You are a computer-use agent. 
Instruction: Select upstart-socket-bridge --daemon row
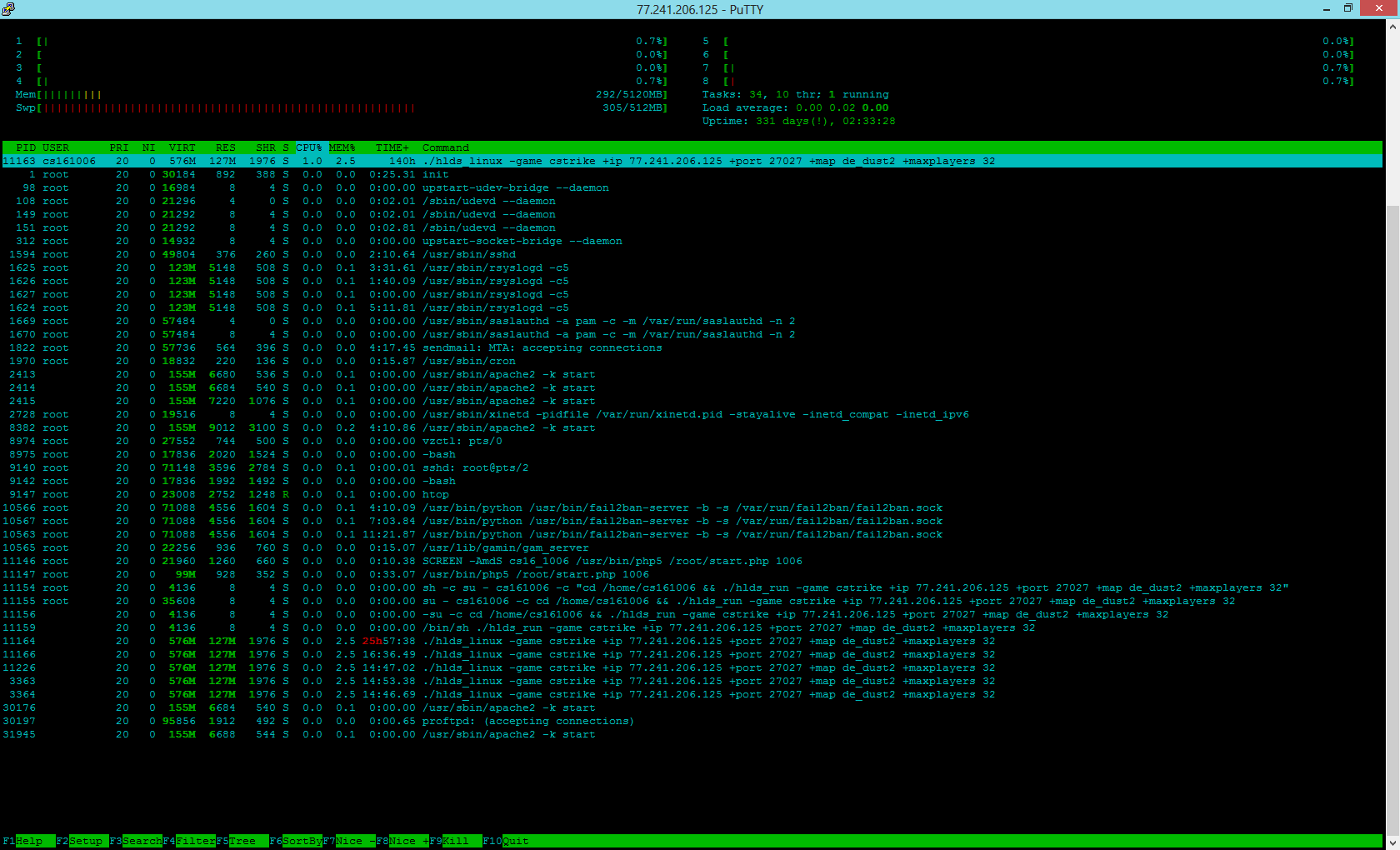[x=692, y=241]
